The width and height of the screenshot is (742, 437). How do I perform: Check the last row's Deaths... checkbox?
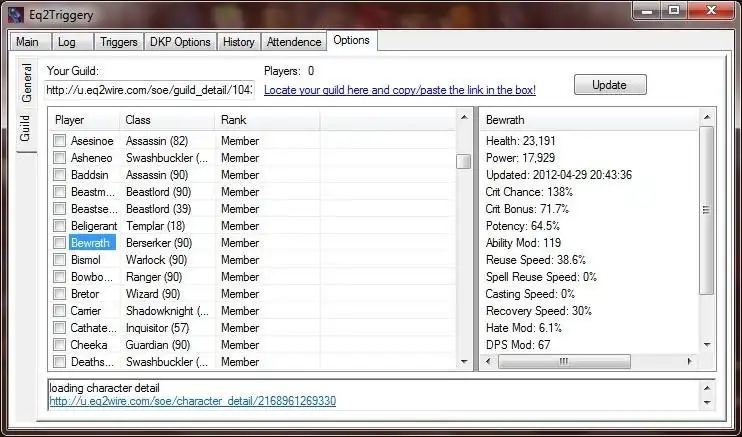pos(60,362)
